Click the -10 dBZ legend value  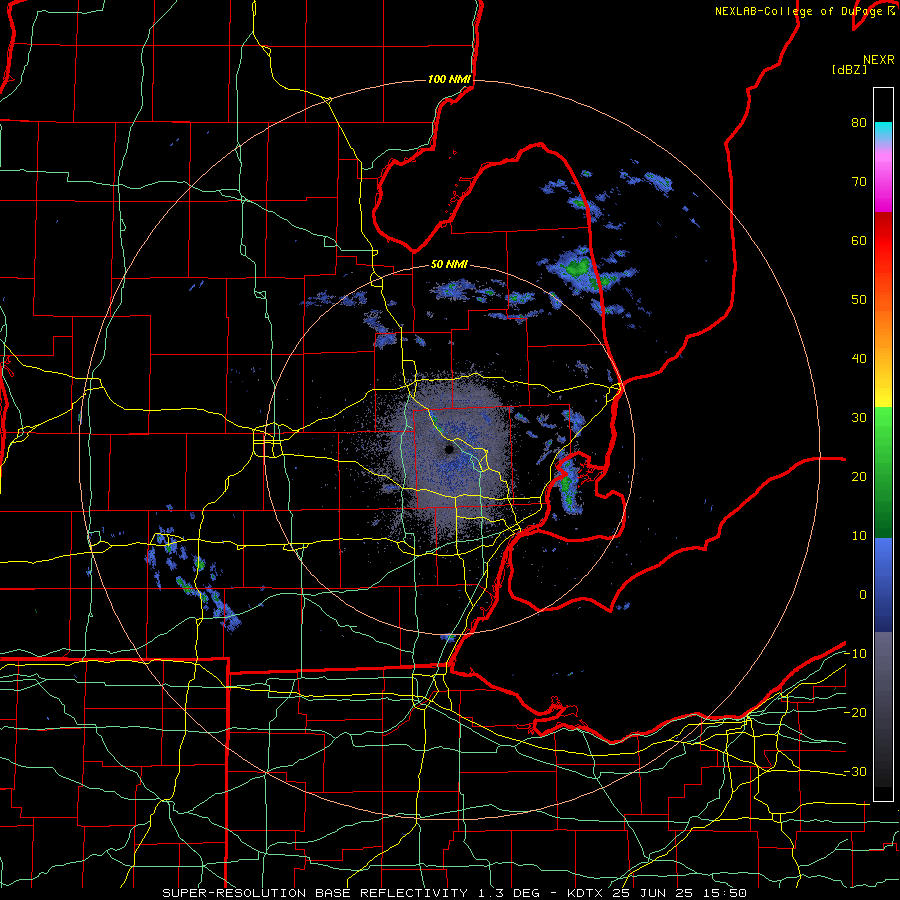click(x=855, y=654)
